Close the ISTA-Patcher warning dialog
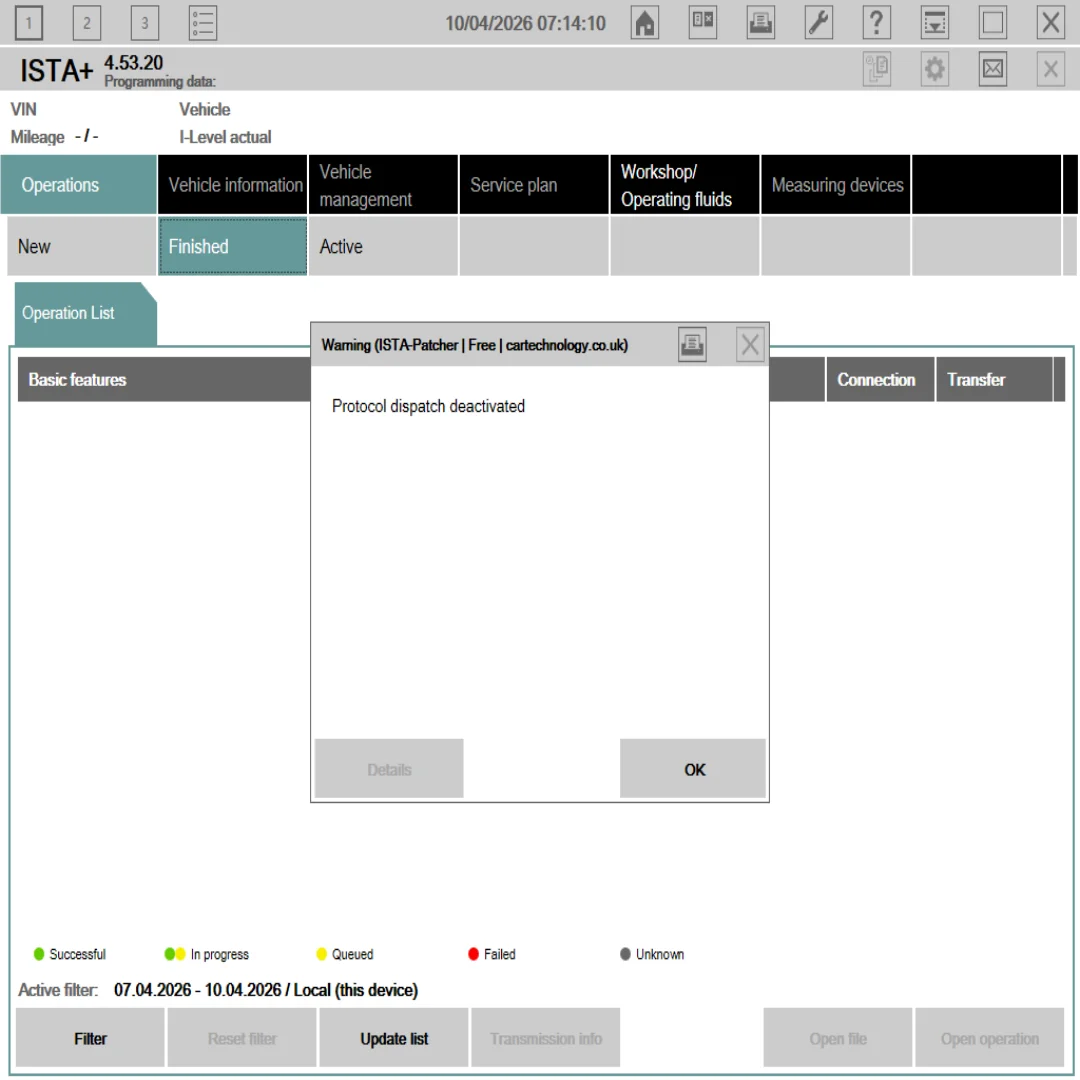This screenshot has width=1080, height=1080. 750,344
